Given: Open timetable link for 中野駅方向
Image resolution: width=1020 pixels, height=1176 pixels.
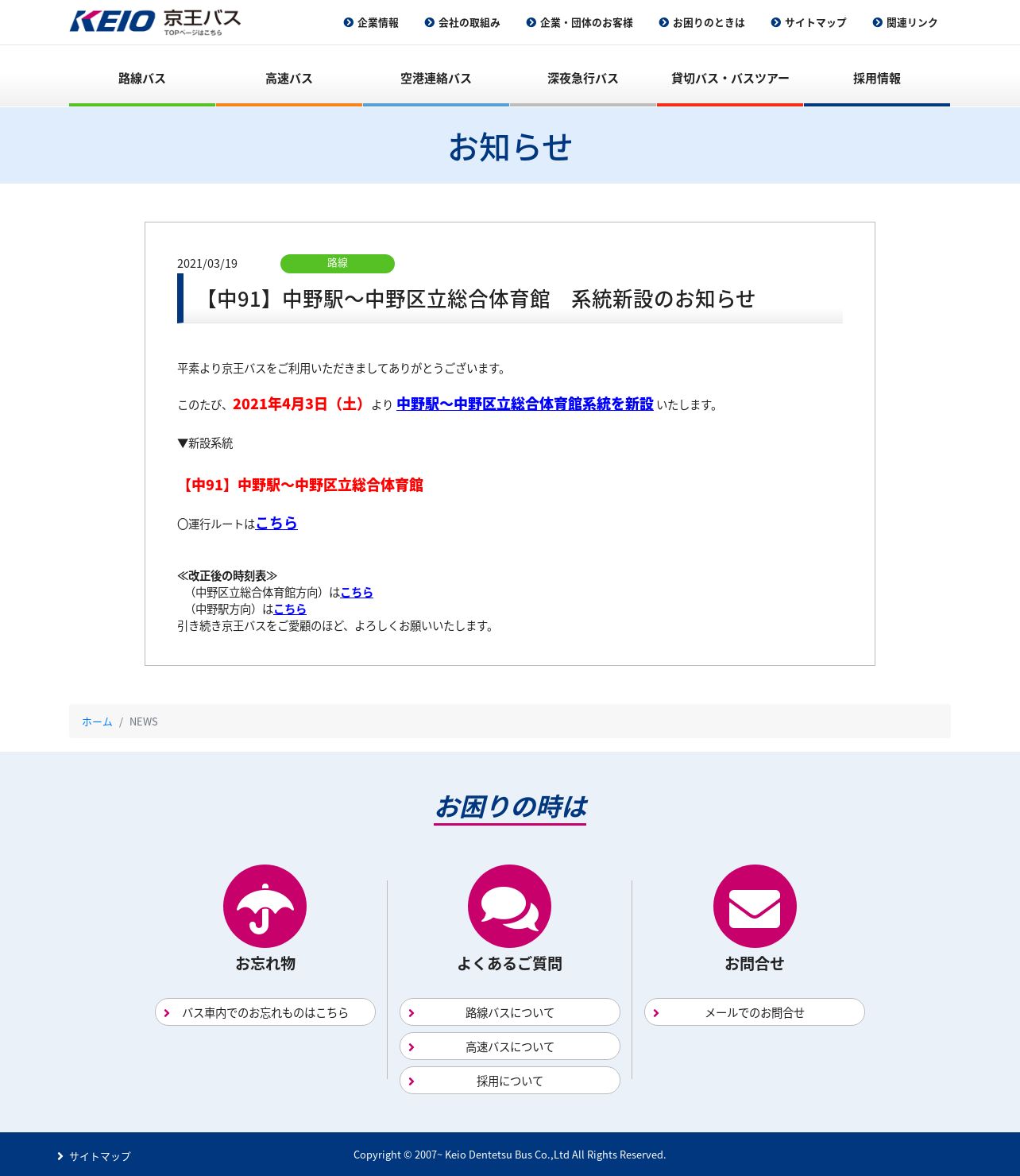Looking at the screenshot, I should tap(290, 609).
